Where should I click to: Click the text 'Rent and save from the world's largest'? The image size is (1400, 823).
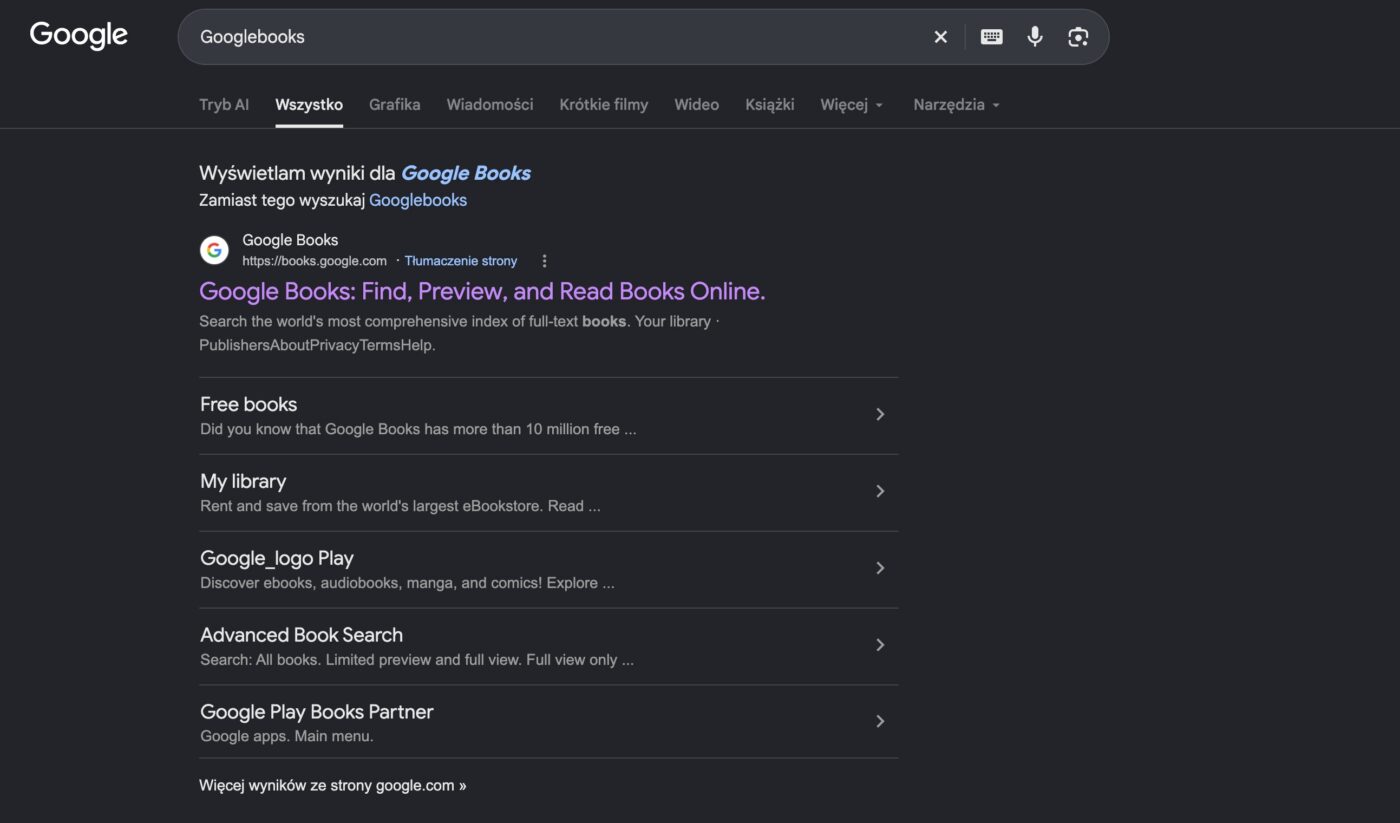pos(400,506)
